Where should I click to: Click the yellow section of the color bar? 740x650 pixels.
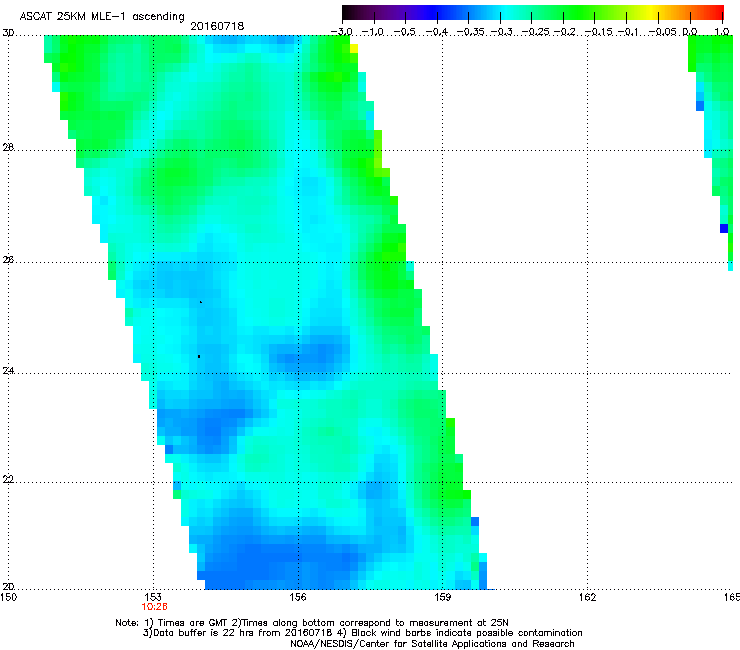pos(654,12)
